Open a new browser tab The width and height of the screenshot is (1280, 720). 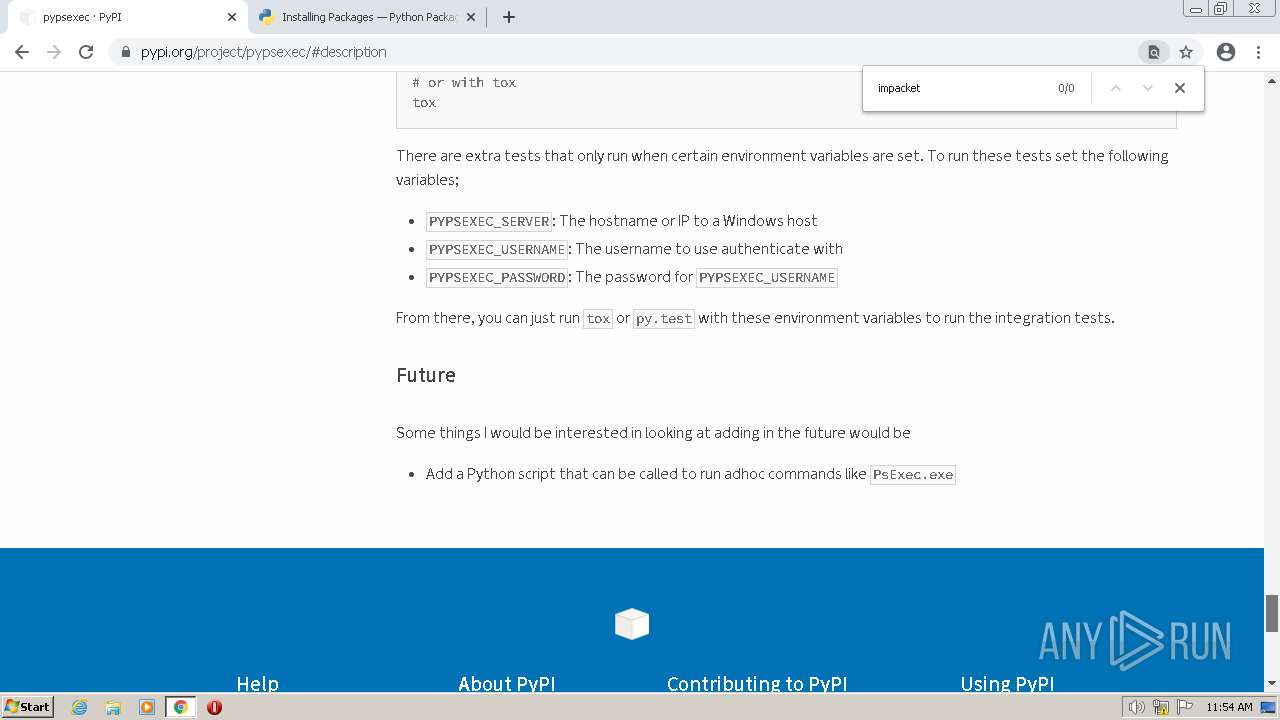pyautogui.click(x=508, y=17)
